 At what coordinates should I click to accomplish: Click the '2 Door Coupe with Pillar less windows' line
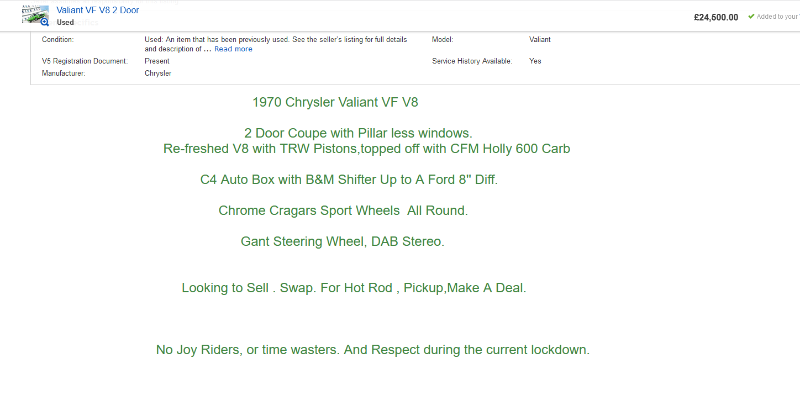point(358,133)
